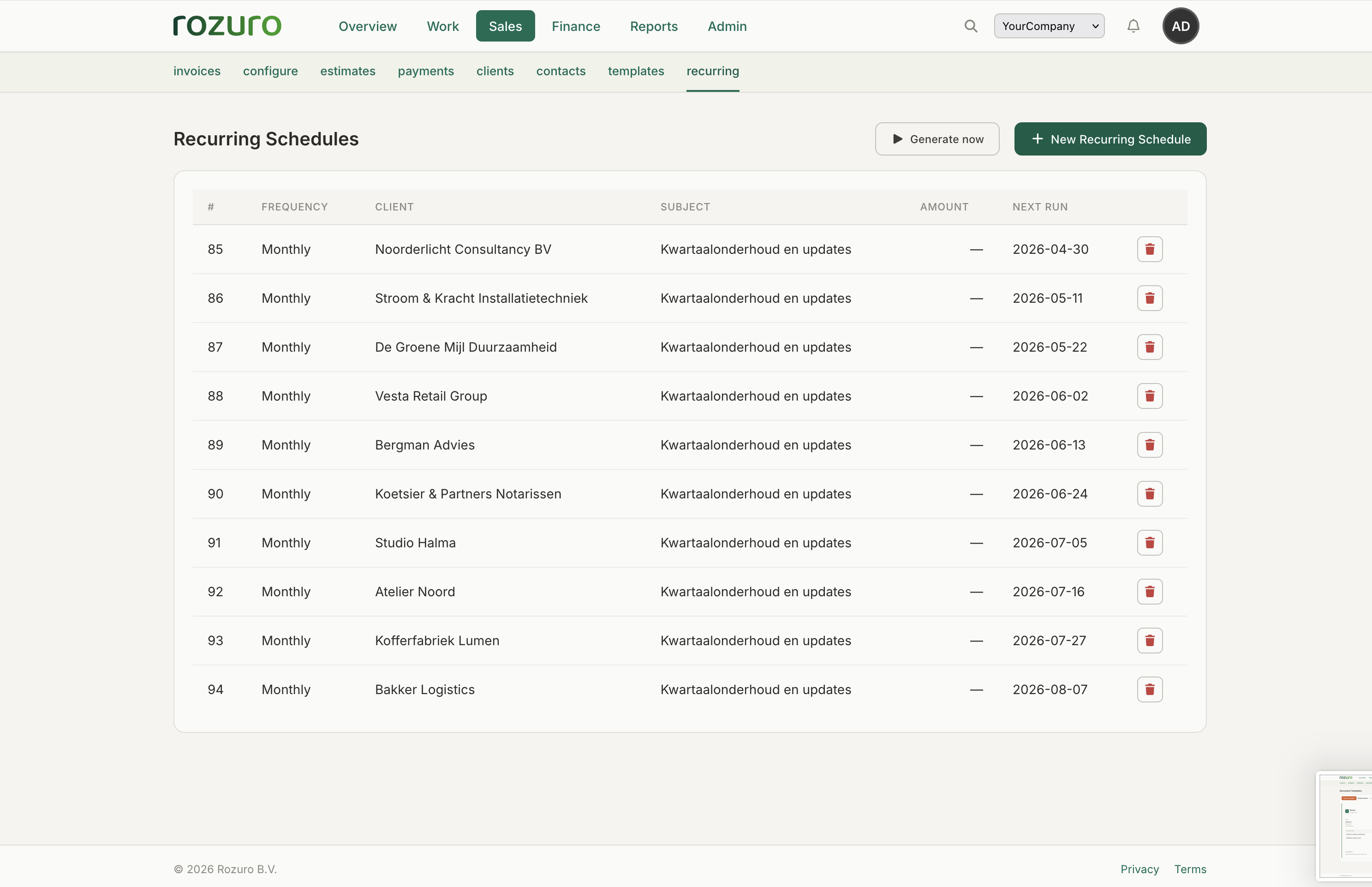Delete the Studio Halma schedule
This screenshot has height=887, width=1372.
[1149, 543]
